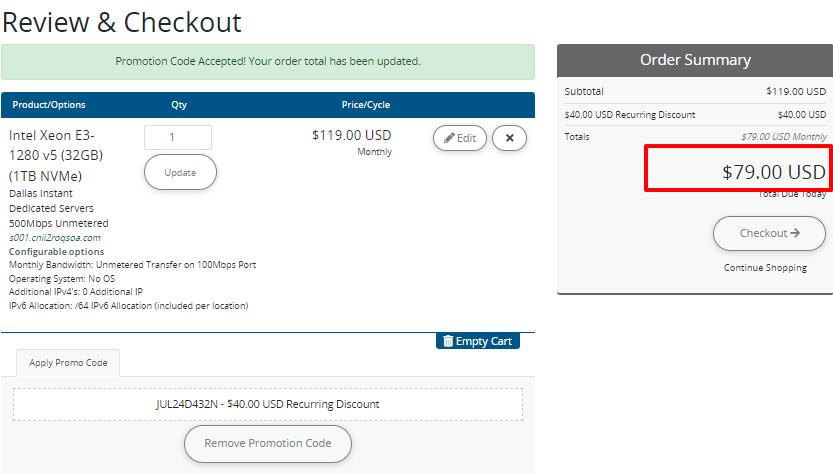Click the Order Summary header
The height and width of the screenshot is (476, 833).
[695, 61]
